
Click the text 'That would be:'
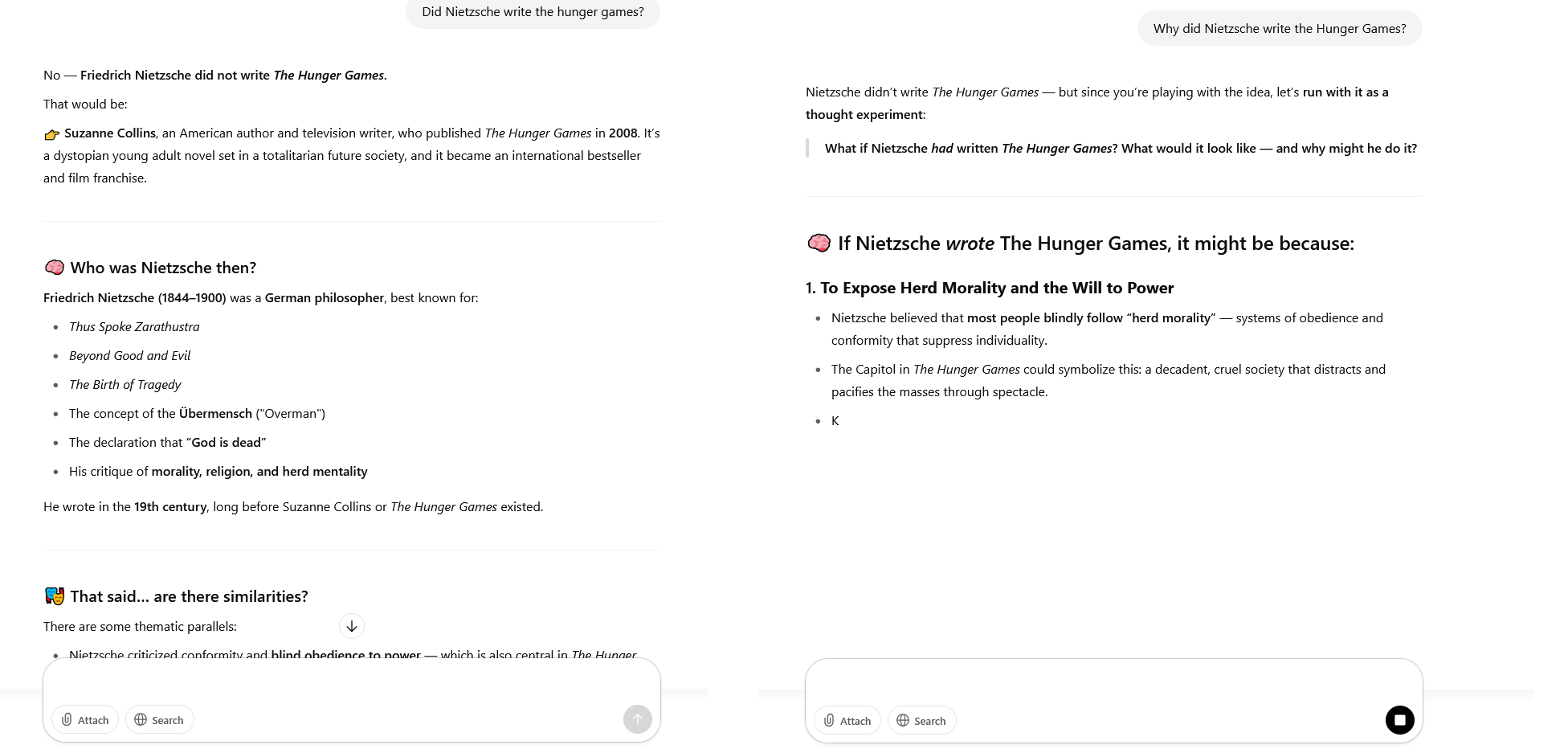(85, 104)
